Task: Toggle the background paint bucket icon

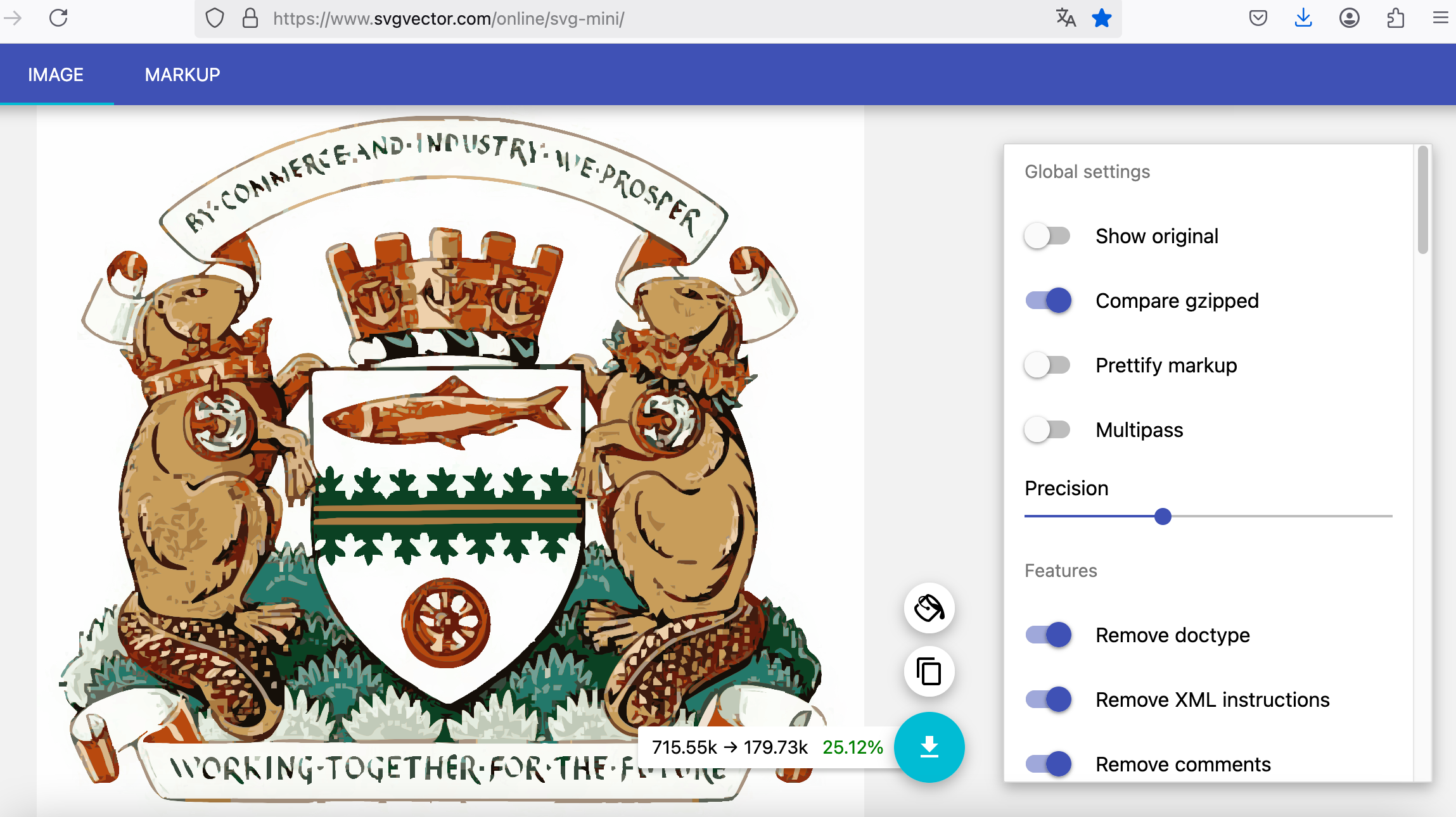Action: [929, 608]
